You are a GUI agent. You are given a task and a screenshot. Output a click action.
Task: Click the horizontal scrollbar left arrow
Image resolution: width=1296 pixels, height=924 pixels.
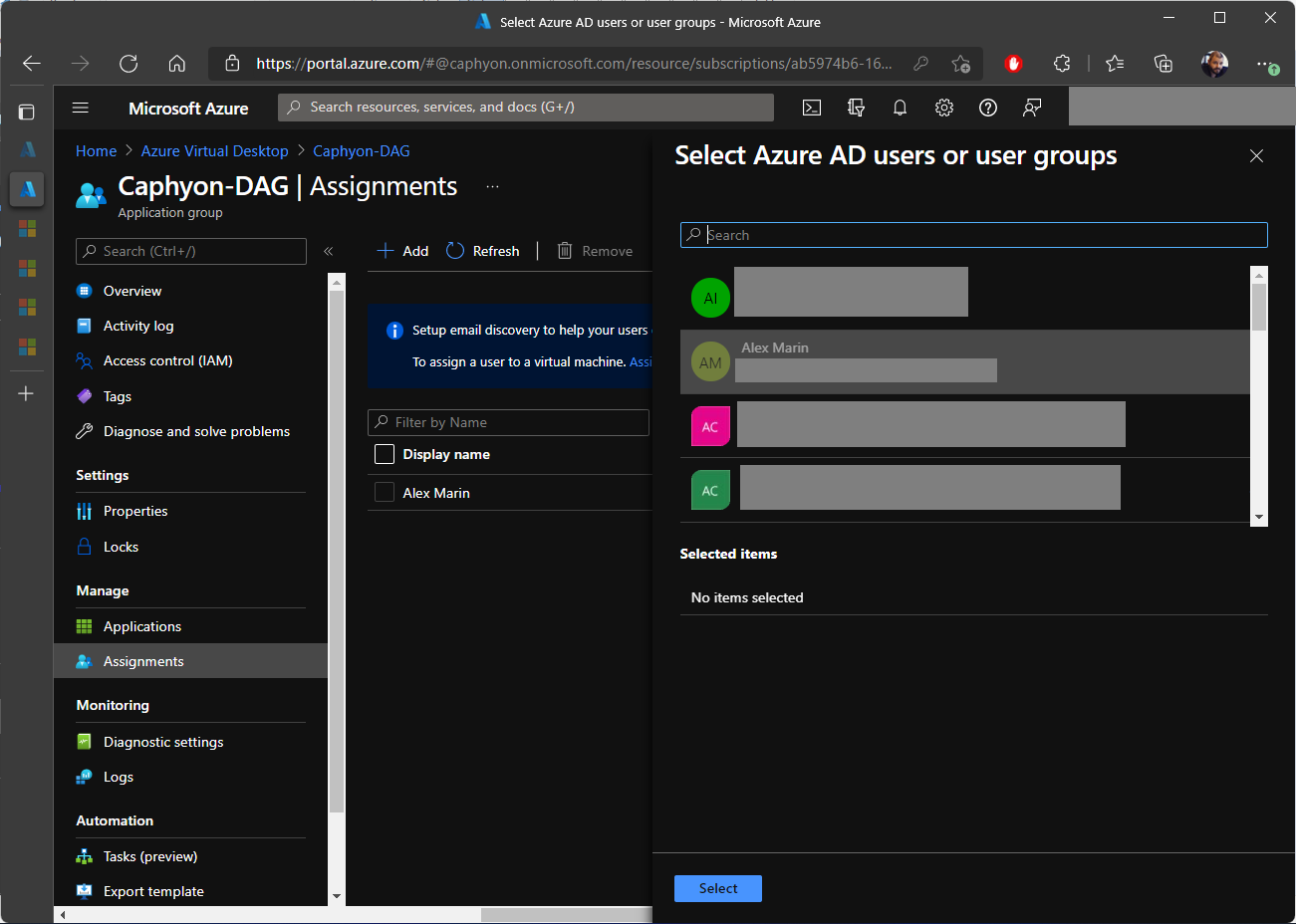(x=63, y=915)
